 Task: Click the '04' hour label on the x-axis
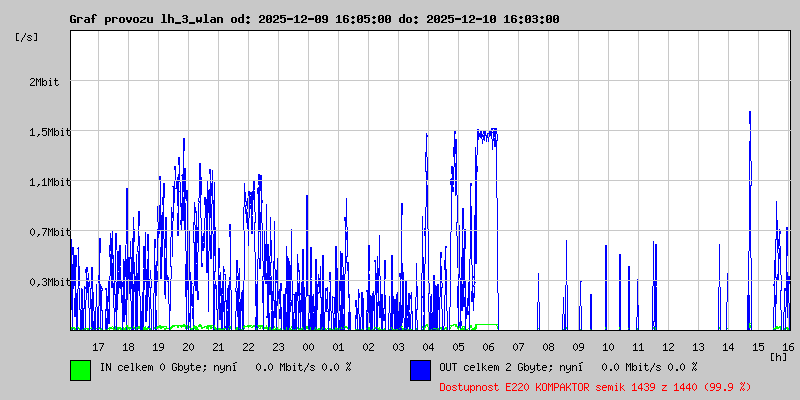coord(429,347)
